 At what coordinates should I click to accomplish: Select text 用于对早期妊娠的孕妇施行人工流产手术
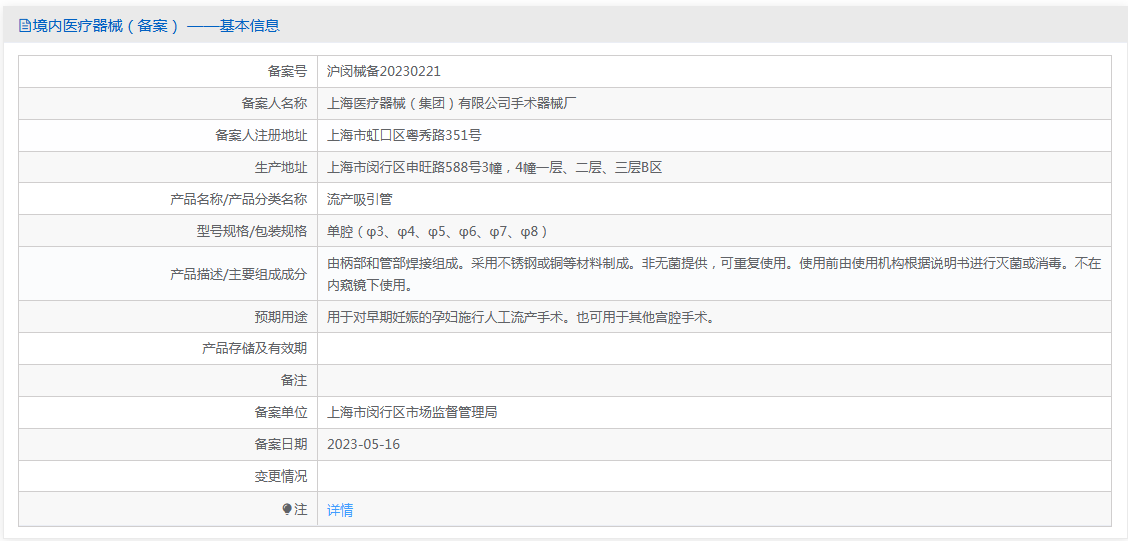(449, 317)
